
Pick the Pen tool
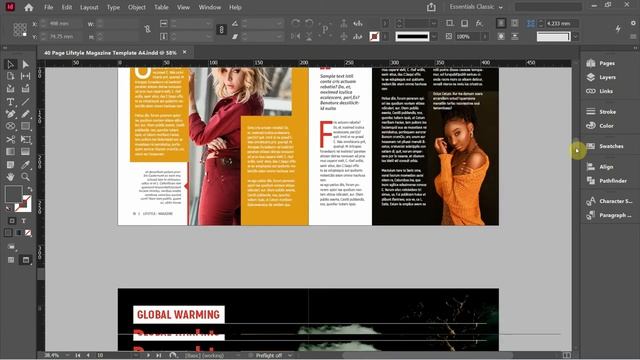coord(11,114)
